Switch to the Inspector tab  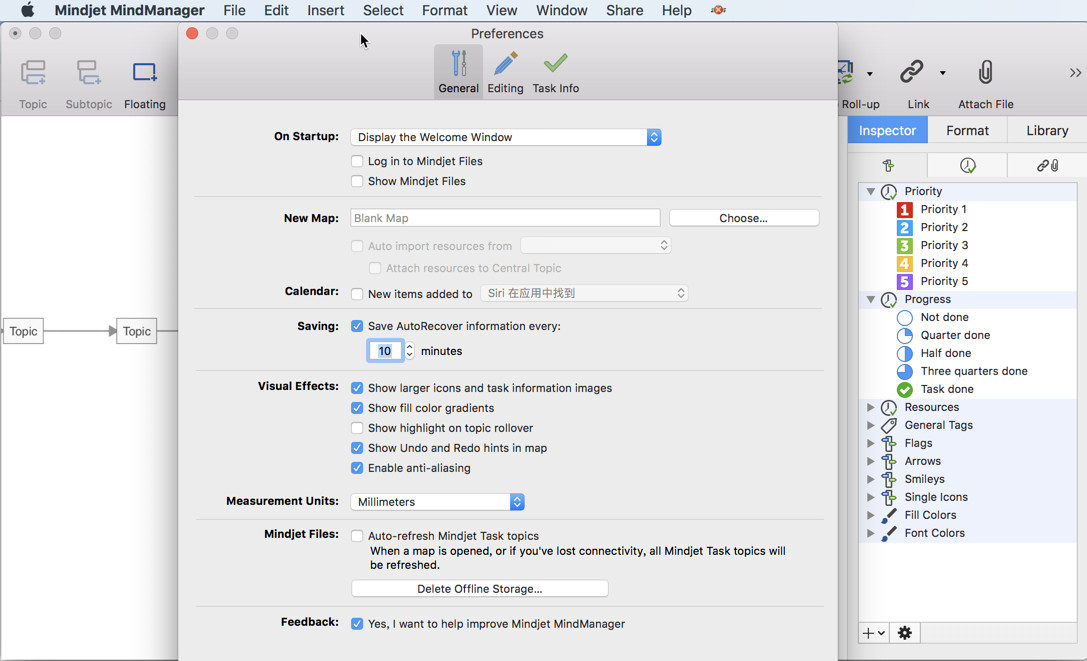(x=887, y=130)
